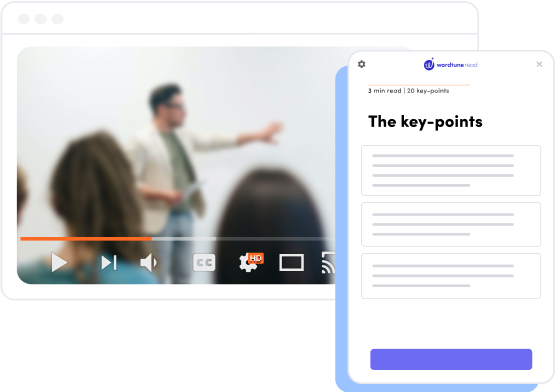
Task: Click the purple button at panel bottom
Action: pos(451,359)
